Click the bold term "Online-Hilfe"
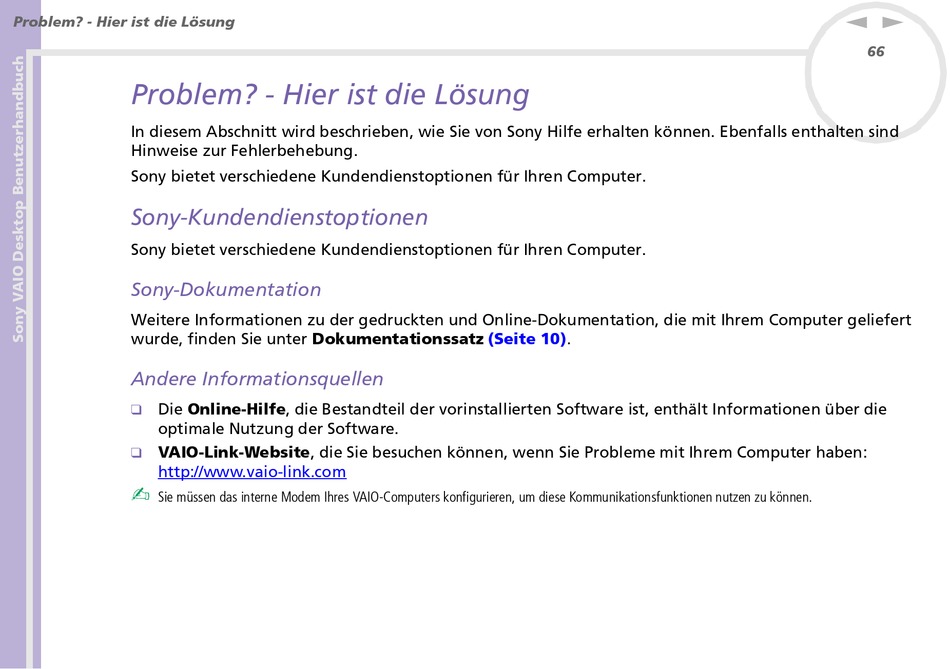 237,409
